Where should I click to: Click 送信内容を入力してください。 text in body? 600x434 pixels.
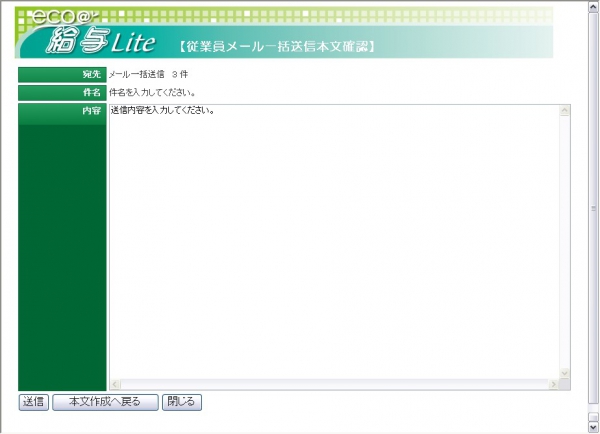pos(163,111)
